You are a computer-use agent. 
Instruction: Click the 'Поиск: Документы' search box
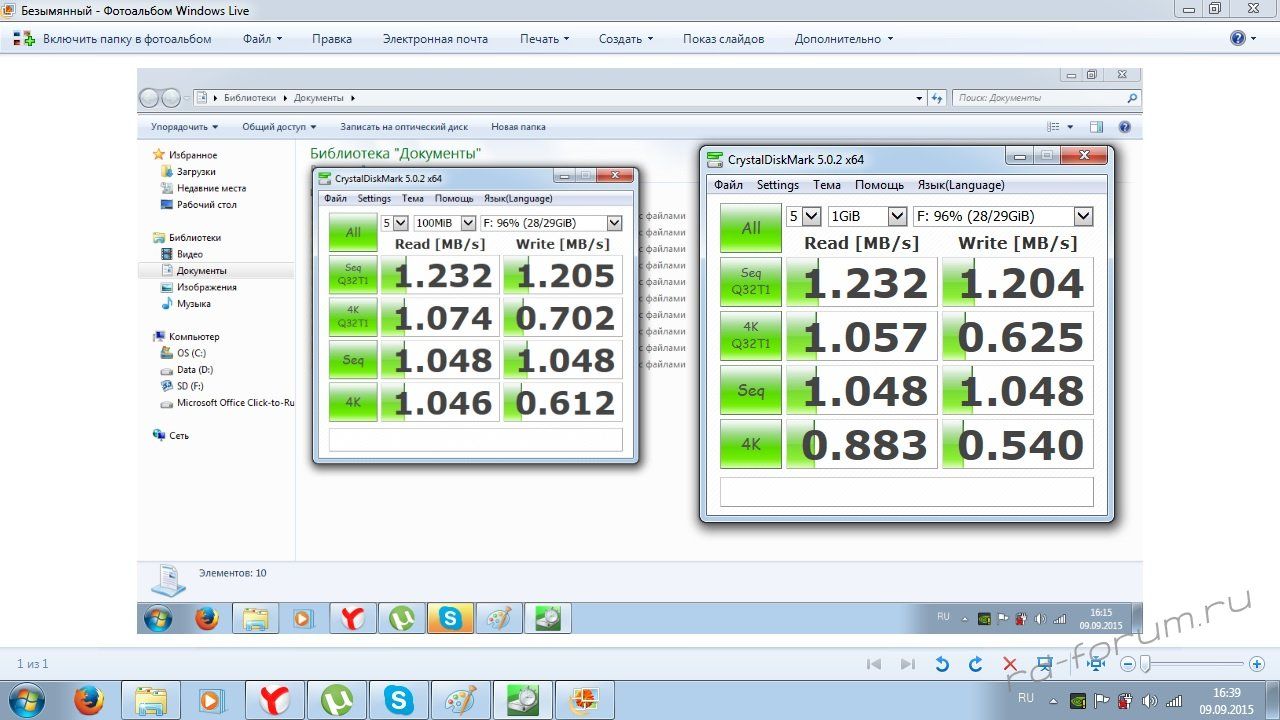click(x=1046, y=98)
